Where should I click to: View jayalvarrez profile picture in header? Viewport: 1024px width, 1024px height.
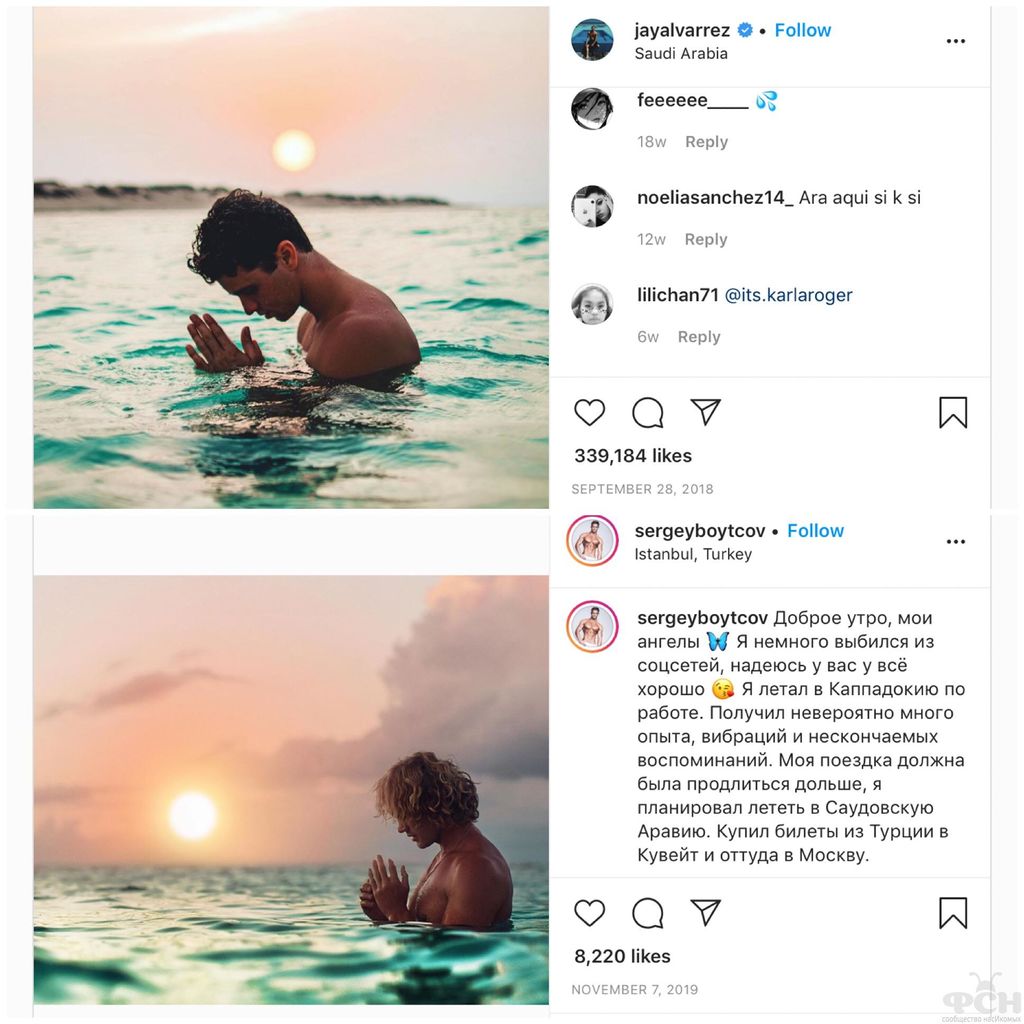592,40
